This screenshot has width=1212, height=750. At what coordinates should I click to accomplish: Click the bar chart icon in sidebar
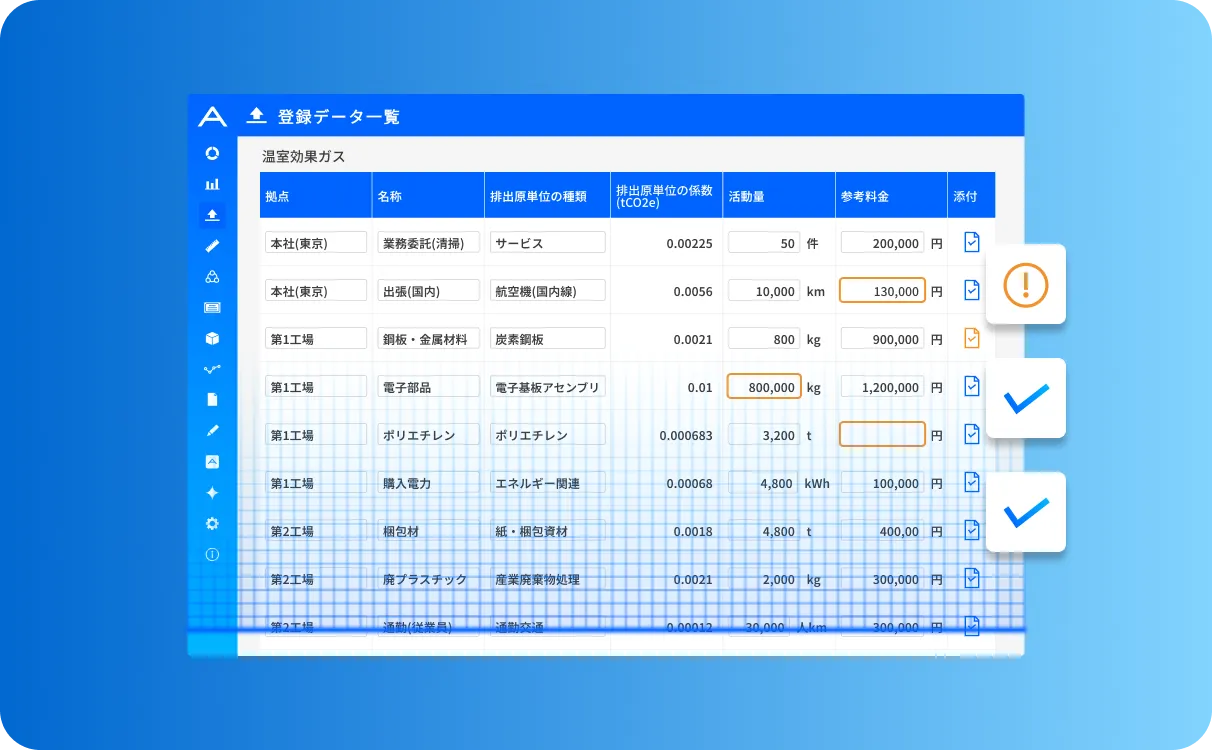(212, 184)
